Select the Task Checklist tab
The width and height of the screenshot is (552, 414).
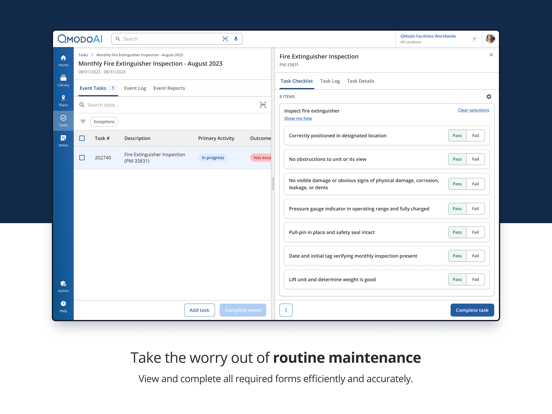[x=296, y=81]
